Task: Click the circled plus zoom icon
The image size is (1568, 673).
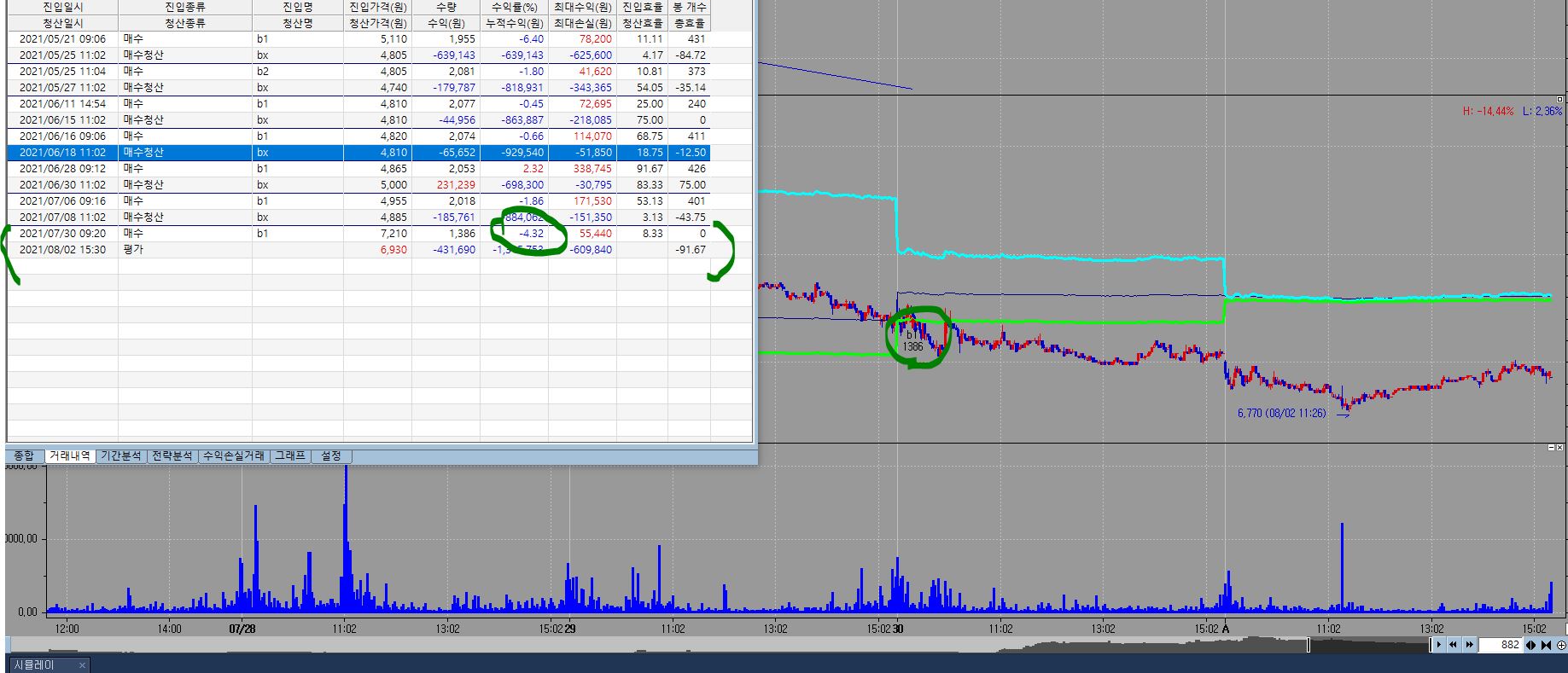Action: coord(1561,646)
